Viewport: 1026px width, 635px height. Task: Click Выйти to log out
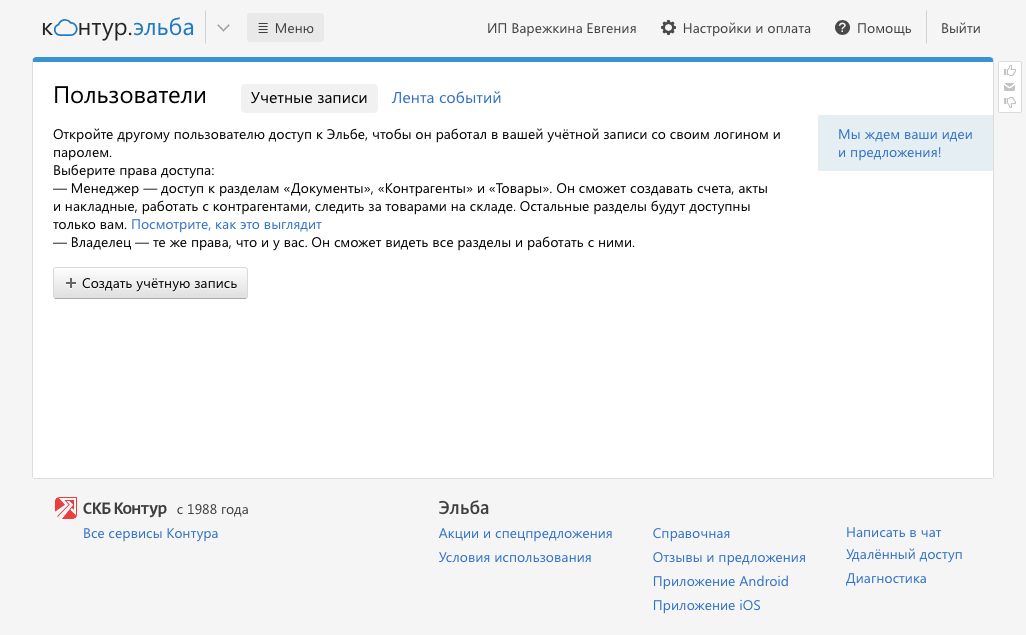(x=961, y=28)
